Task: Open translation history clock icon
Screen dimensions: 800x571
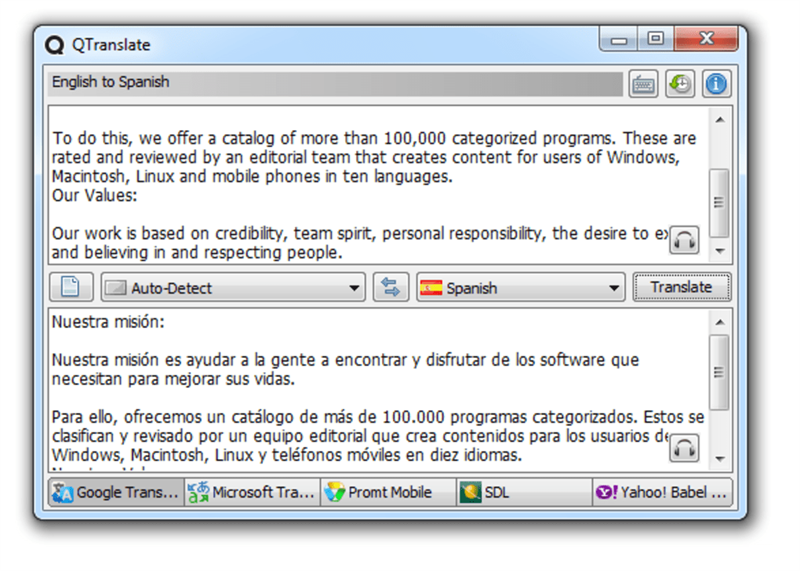Action: (680, 84)
